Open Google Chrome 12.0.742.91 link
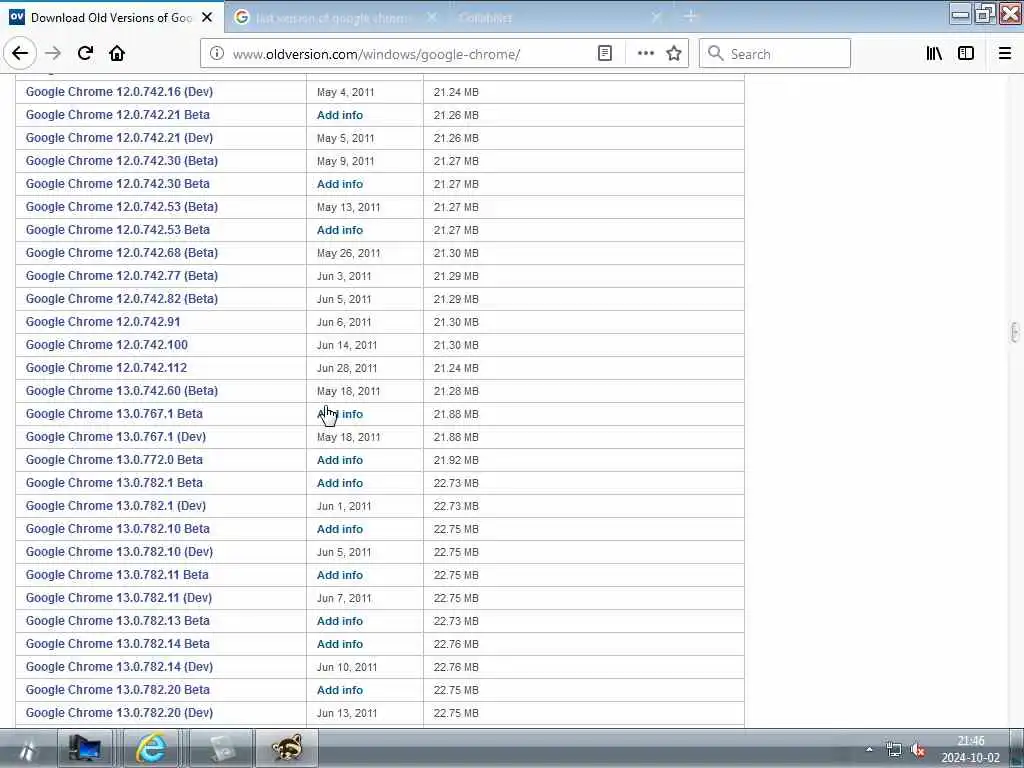This screenshot has height=768, width=1024. (103, 321)
